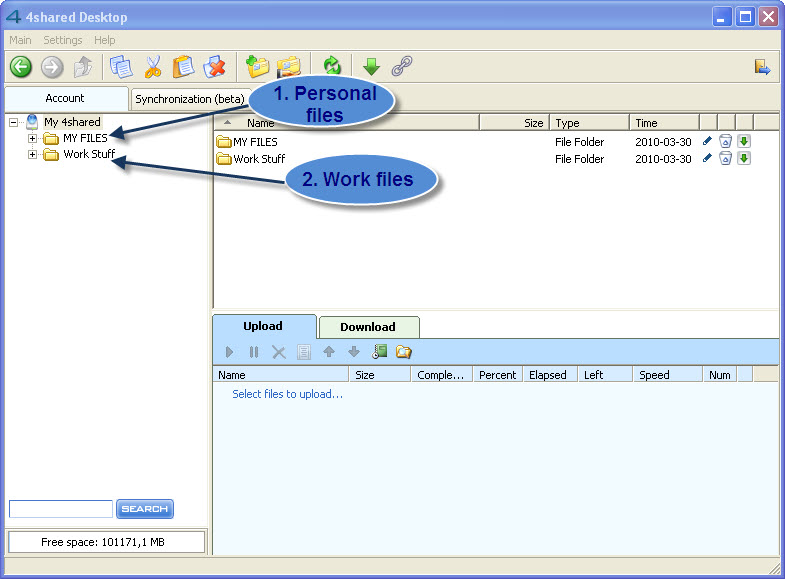Select the Upload tab
Viewport: 785px width, 579px height.
263,326
